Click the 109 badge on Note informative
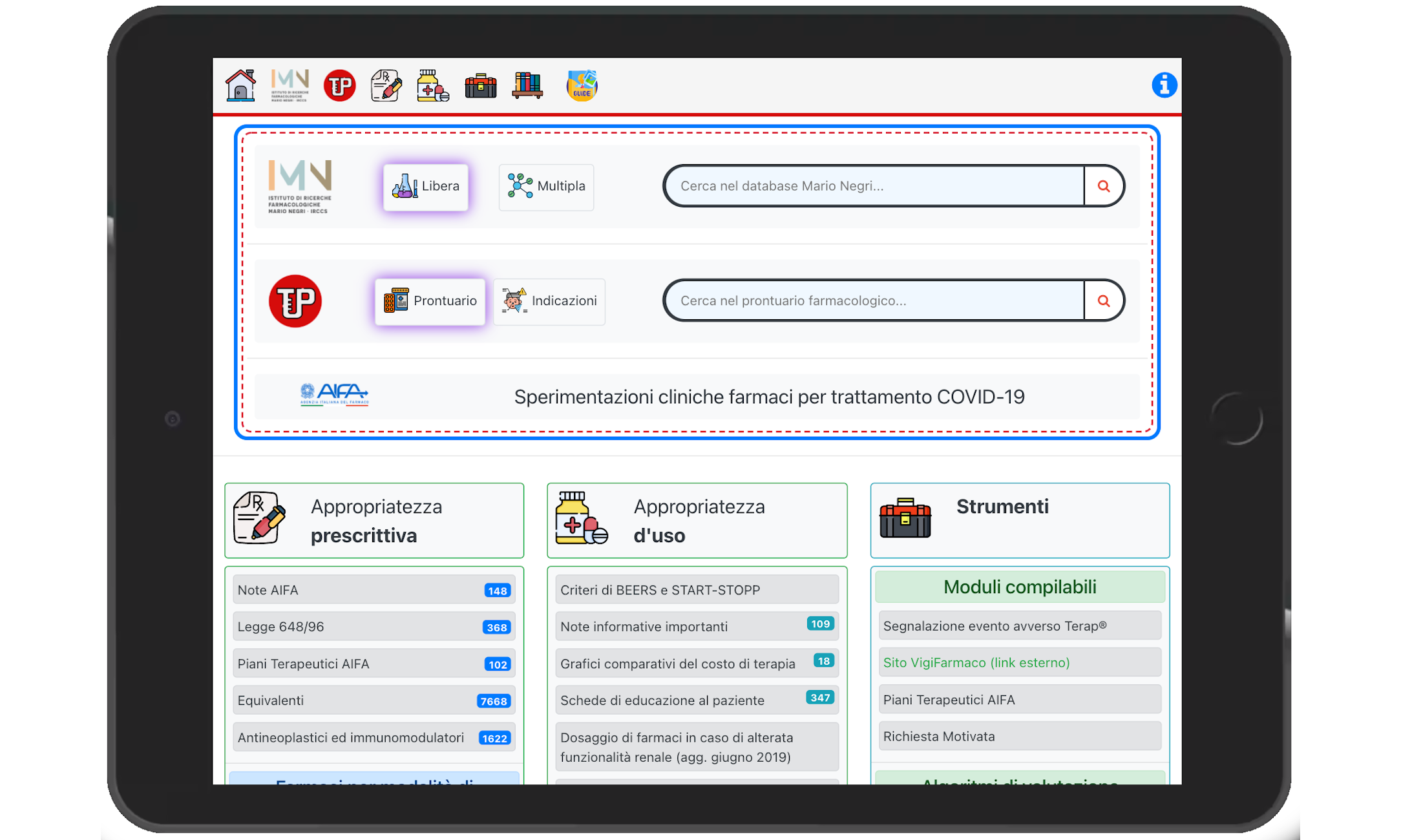Image resolution: width=1401 pixels, height=840 pixels. coord(820,624)
